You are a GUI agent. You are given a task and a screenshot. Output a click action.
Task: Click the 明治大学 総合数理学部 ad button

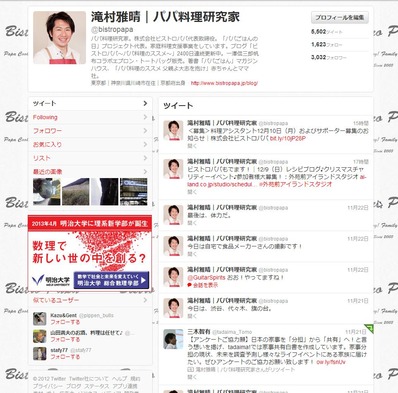click(111, 280)
